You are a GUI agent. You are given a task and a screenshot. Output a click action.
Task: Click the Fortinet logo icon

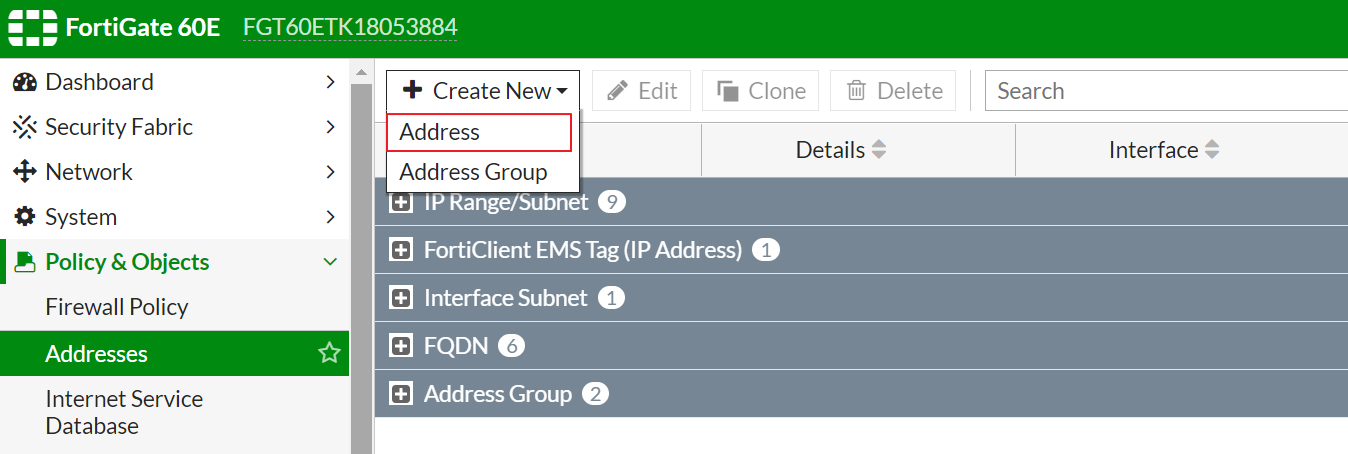point(32,28)
